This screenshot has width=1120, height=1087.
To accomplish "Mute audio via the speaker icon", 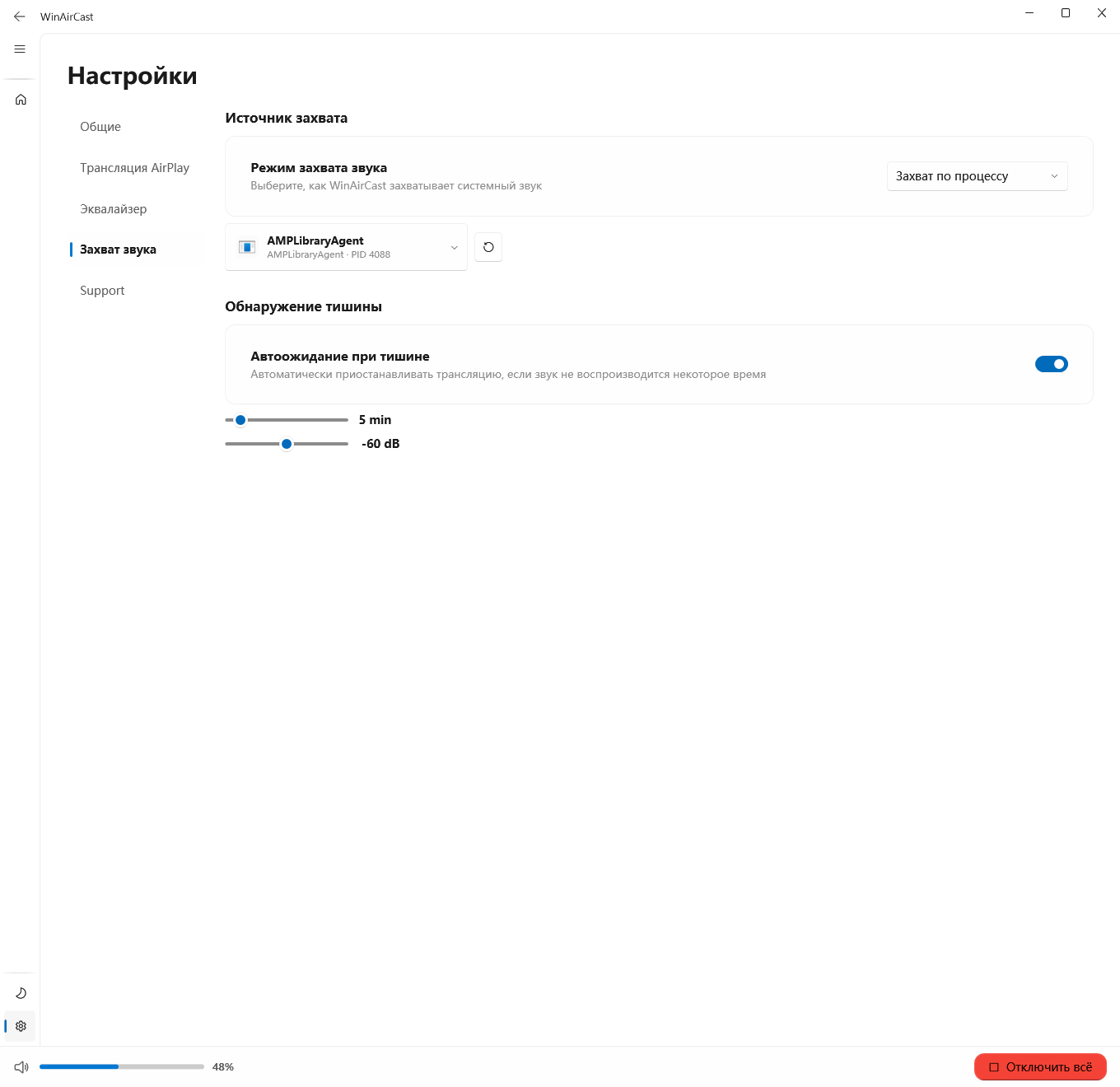I will [x=21, y=1067].
